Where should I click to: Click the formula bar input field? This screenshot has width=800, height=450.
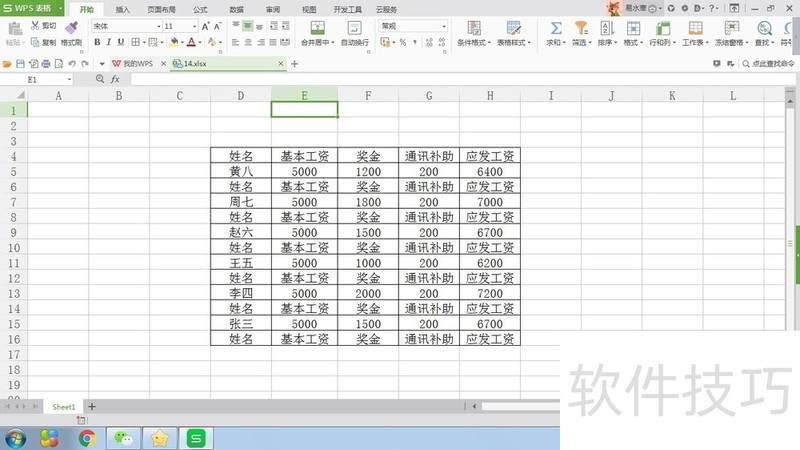[x=462, y=79]
